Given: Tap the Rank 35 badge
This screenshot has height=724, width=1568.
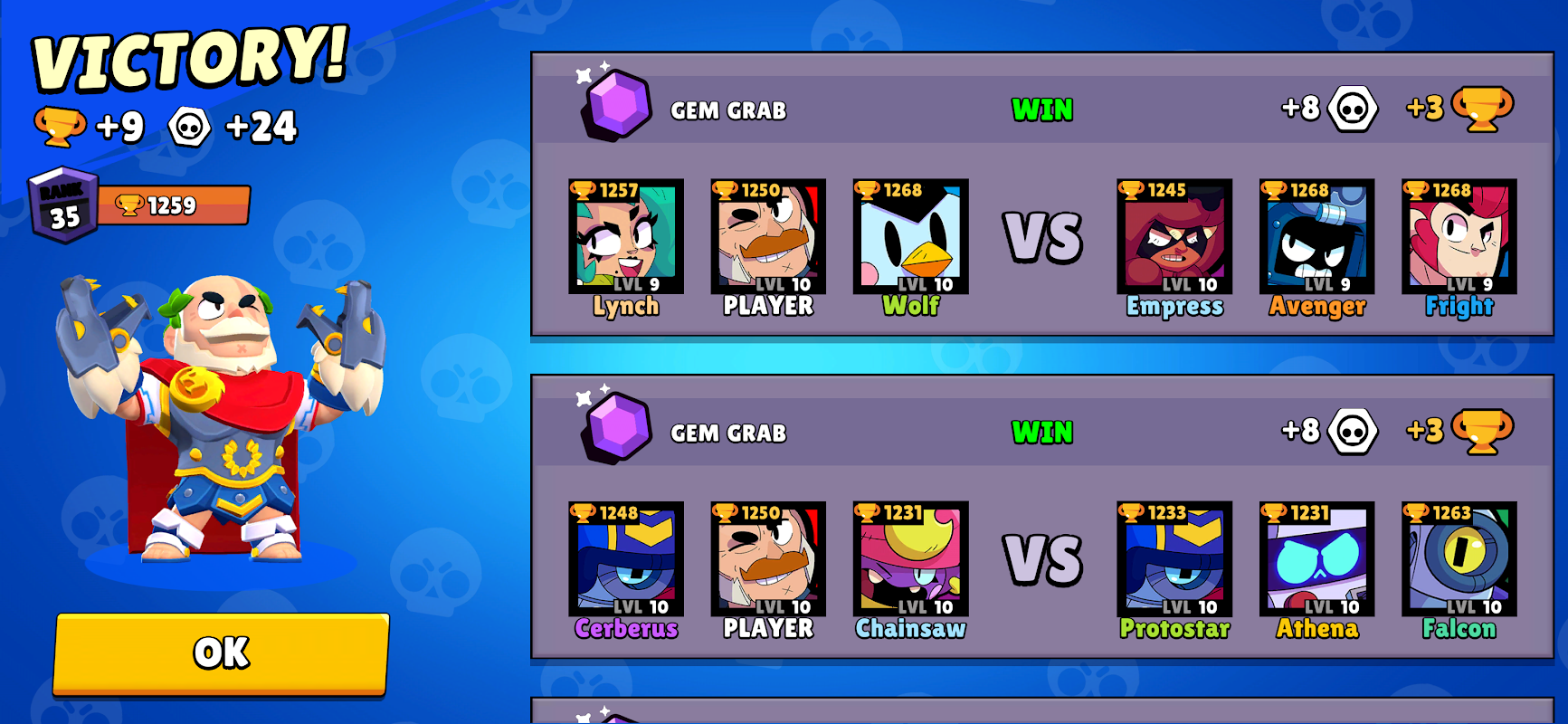Looking at the screenshot, I should point(63,205).
